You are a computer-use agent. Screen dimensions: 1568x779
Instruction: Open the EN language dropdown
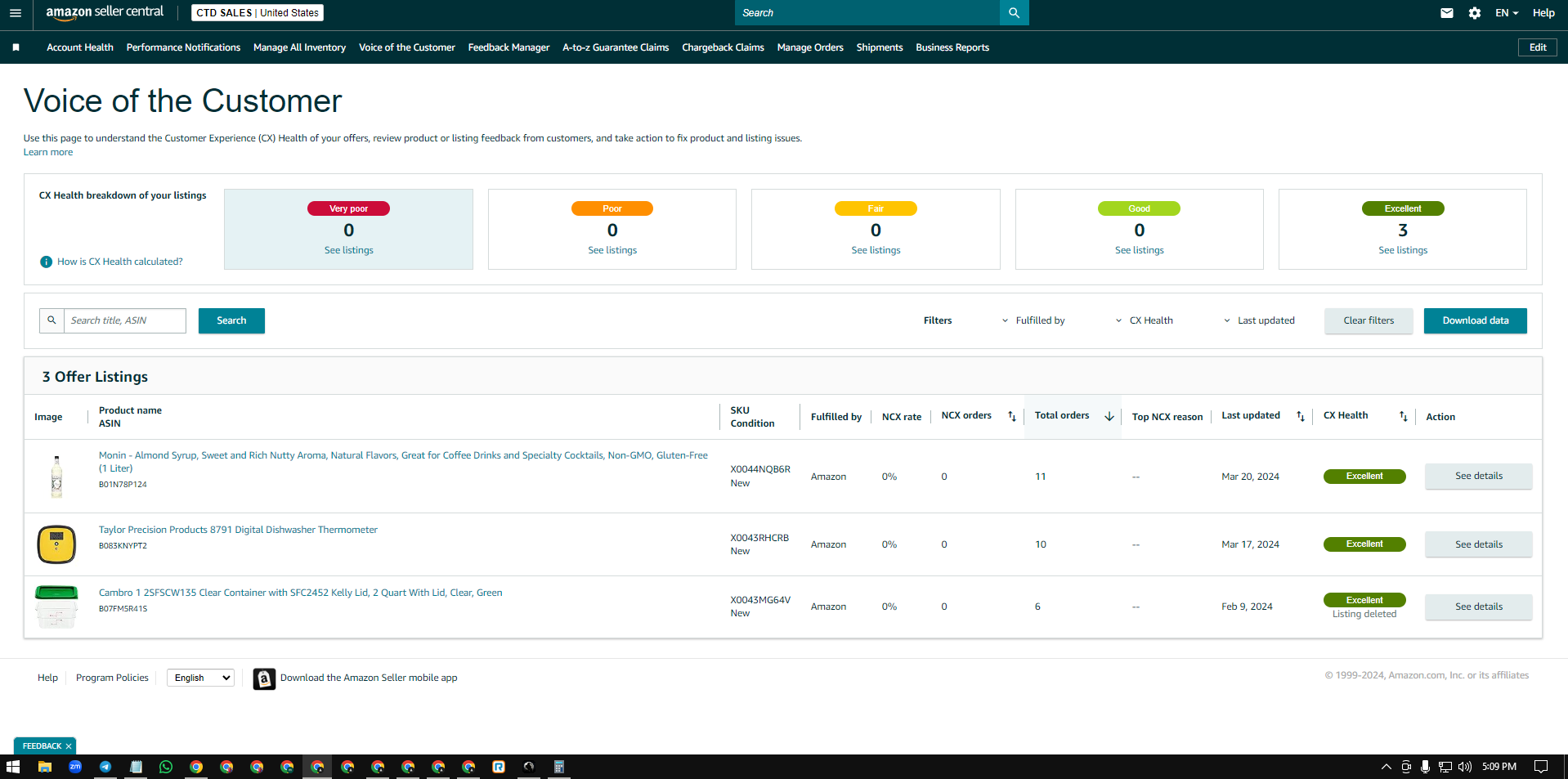[1507, 13]
